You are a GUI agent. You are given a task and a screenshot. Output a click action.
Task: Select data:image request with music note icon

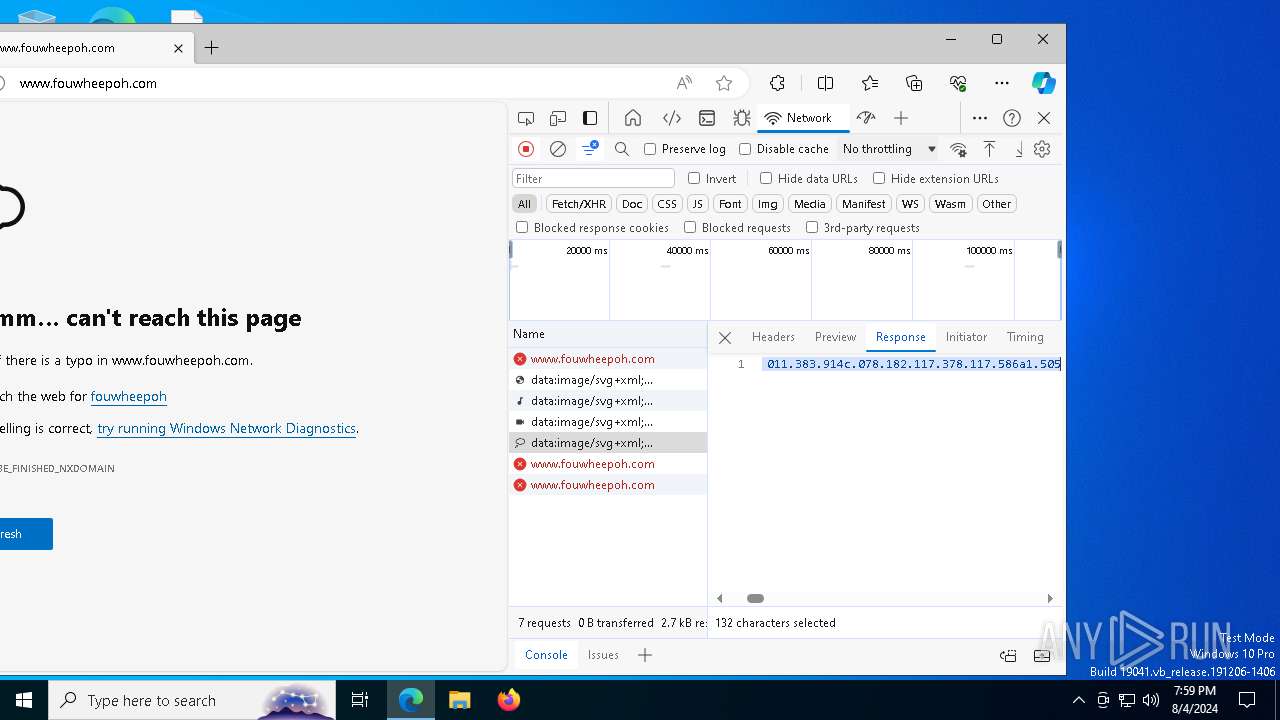[607, 401]
